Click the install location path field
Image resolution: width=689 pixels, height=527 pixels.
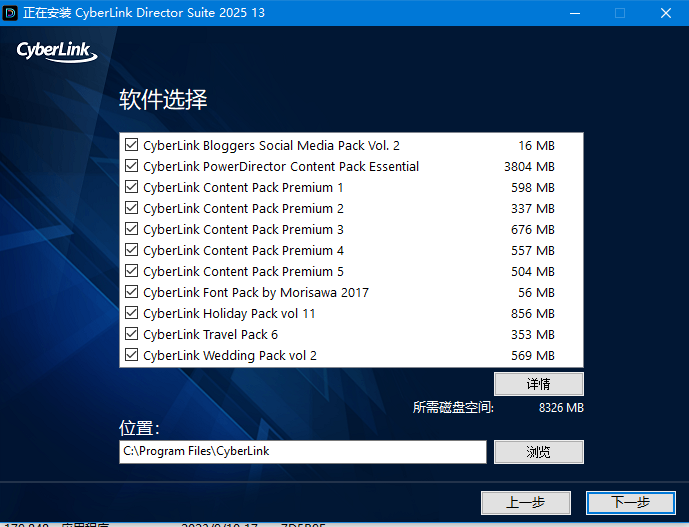click(303, 452)
